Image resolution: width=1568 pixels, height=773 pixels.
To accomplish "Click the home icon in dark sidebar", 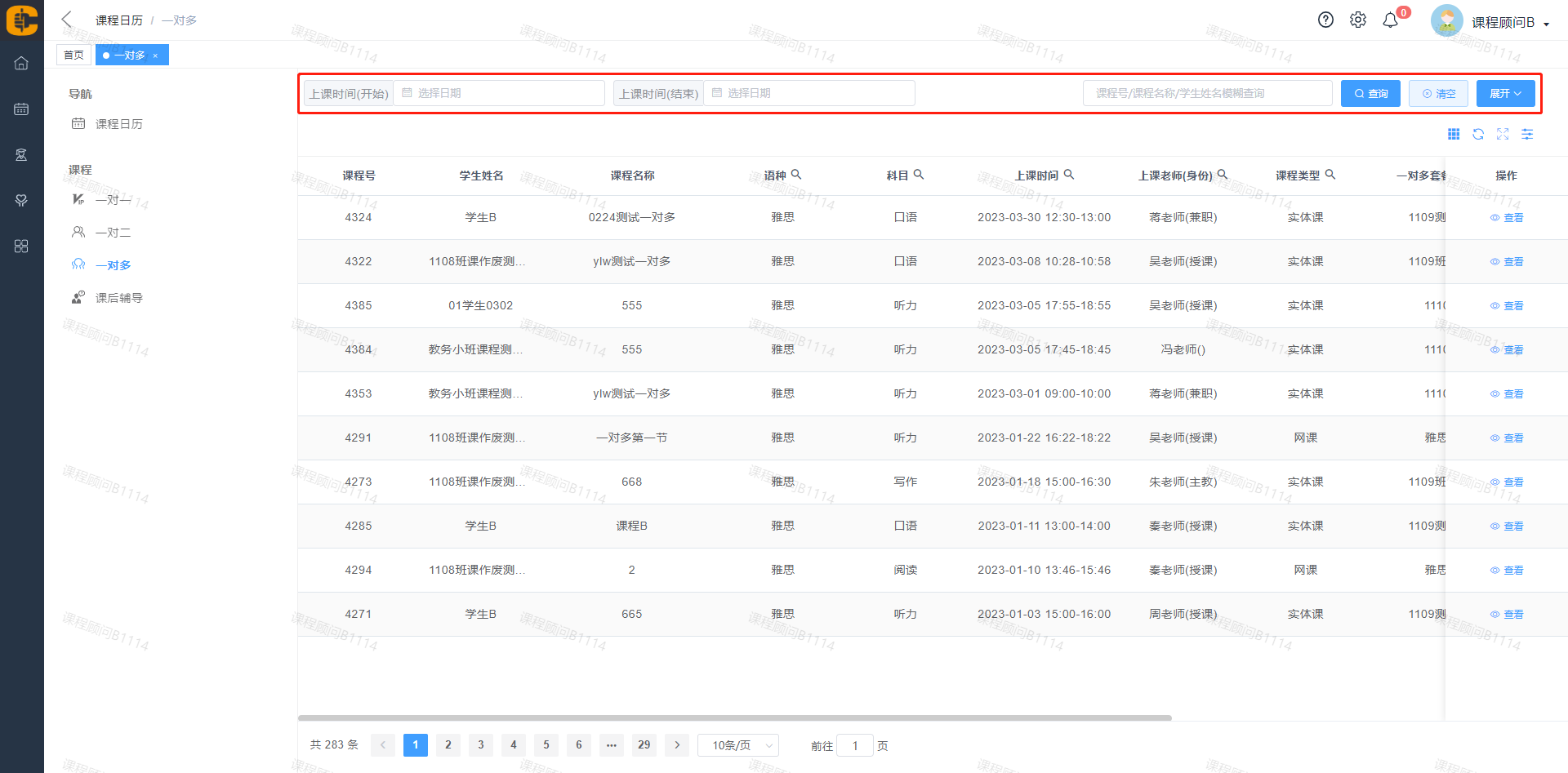I will [x=21, y=64].
